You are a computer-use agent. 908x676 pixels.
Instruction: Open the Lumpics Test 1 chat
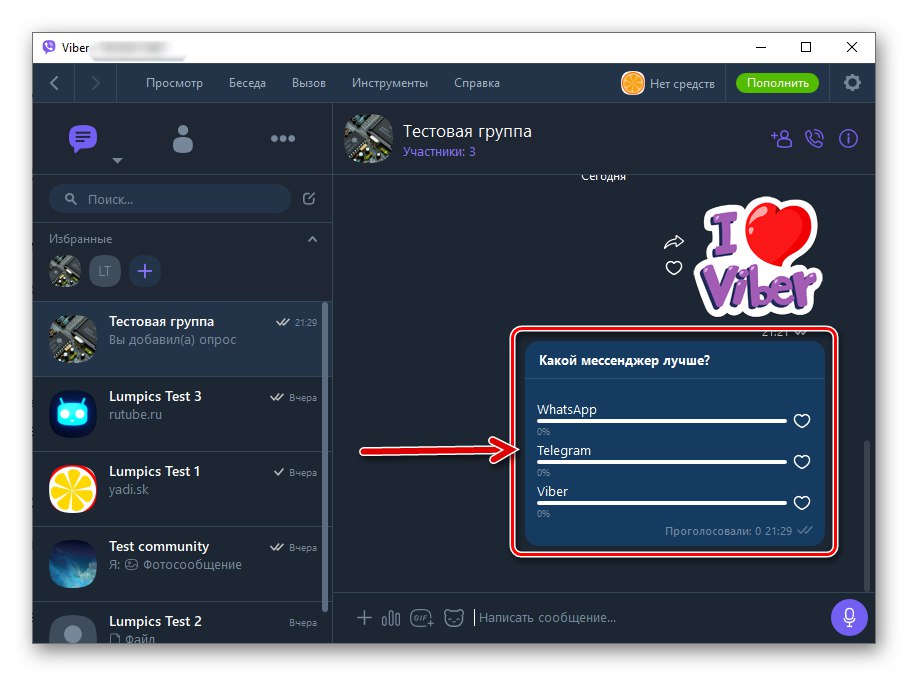(177, 489)
